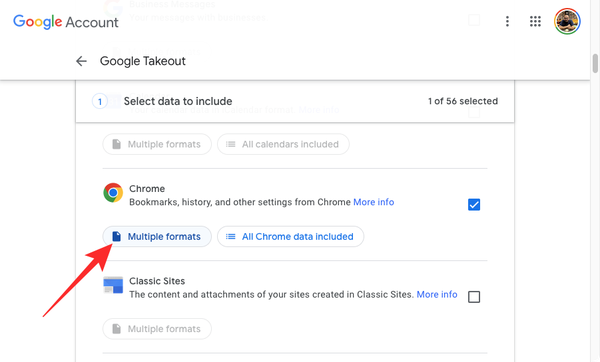Open Calendar Multiple formats button
This screenshot has height=362, width=600.
coord(157,144)
